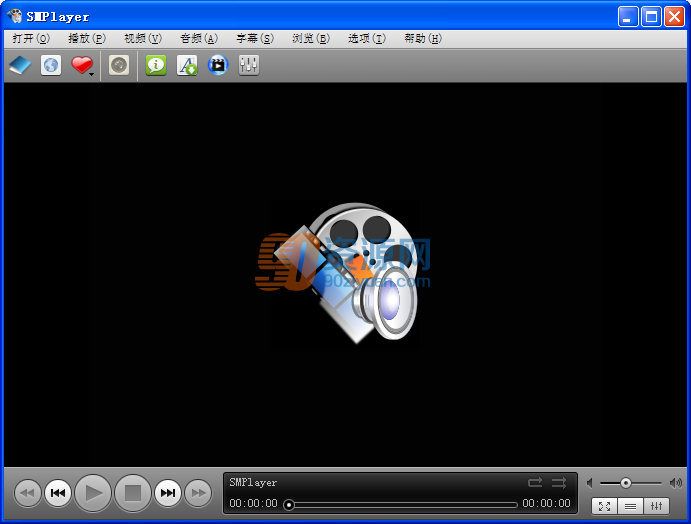Image resolution: width=691 pixels, height=524 pixels.
Task: Maximize the SMPlayer window
Action: [651, 17]
